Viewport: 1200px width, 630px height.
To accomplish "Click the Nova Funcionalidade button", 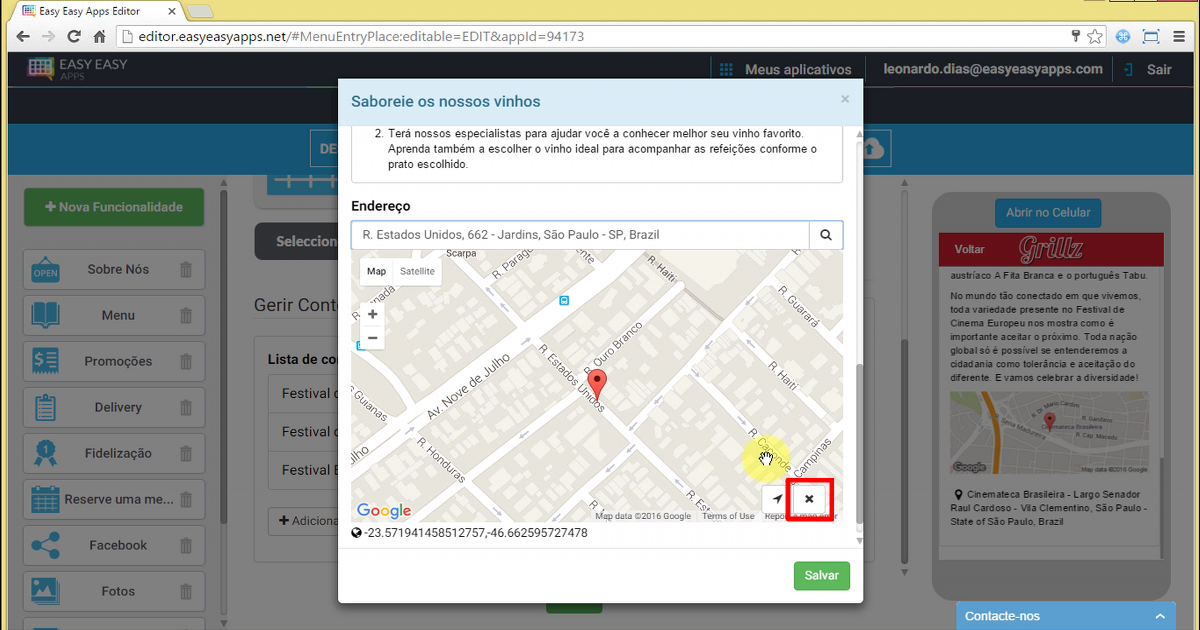I will [114, 207].
